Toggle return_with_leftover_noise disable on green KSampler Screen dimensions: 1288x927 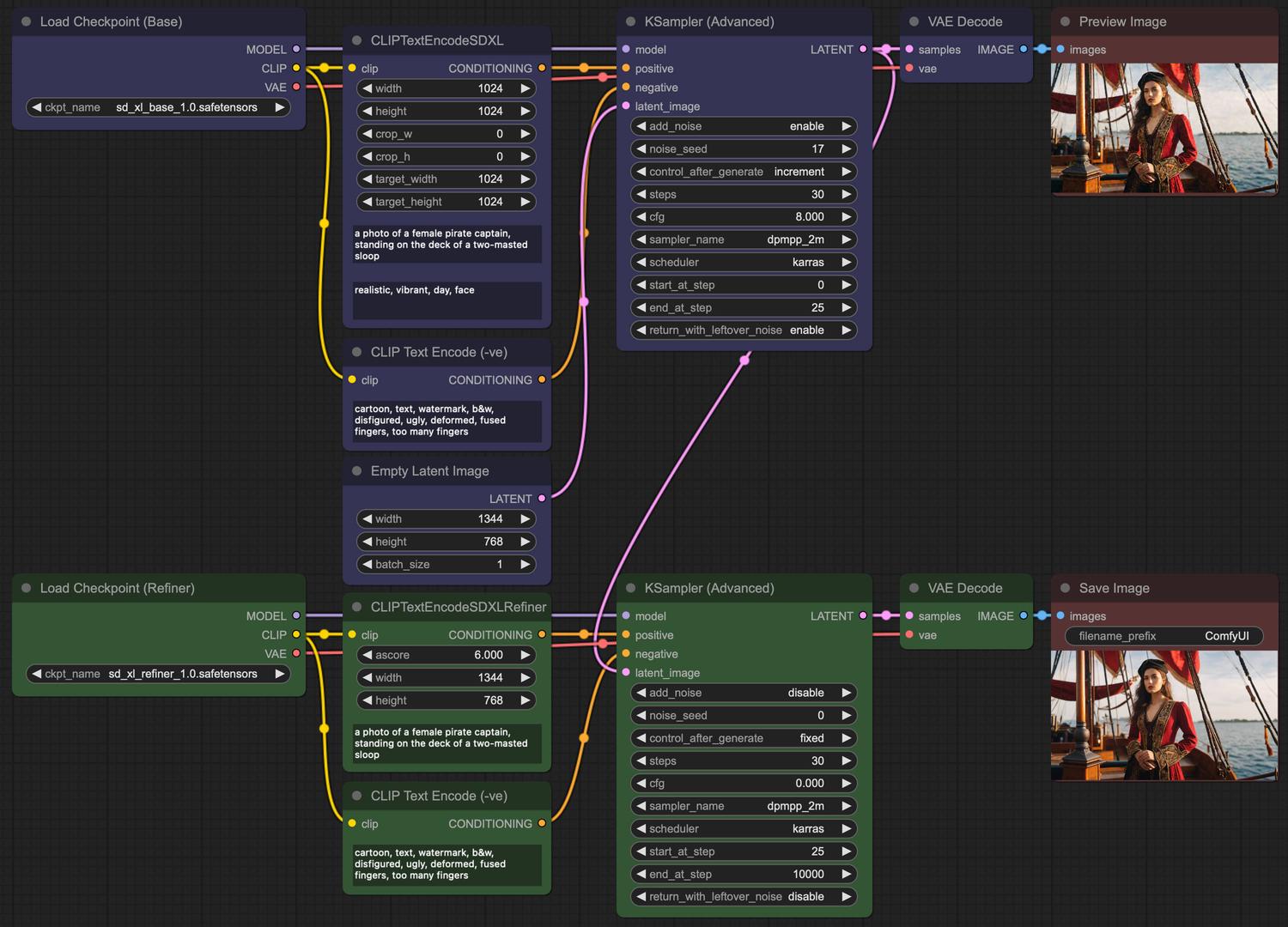(x=744, y=896)
